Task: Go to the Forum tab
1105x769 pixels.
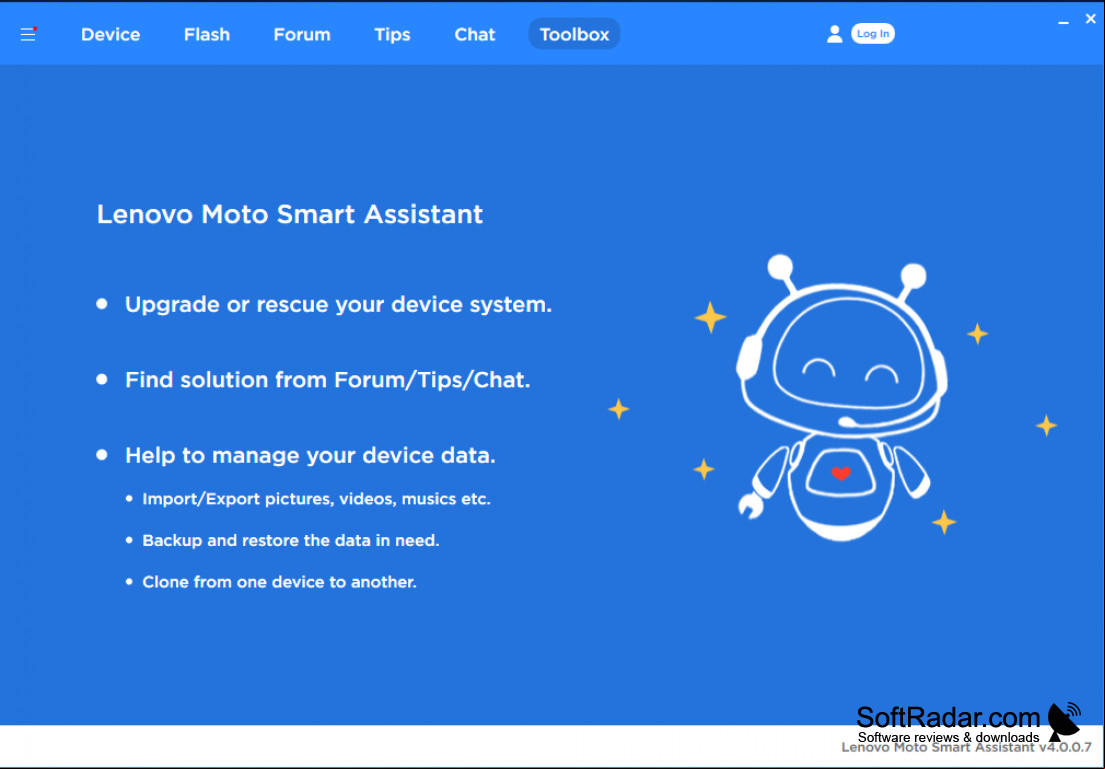Action: (302, 35)
